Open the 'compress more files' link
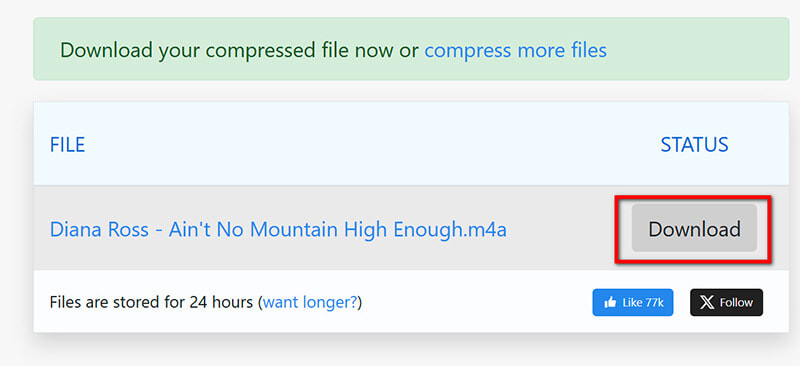 (516, 50)
